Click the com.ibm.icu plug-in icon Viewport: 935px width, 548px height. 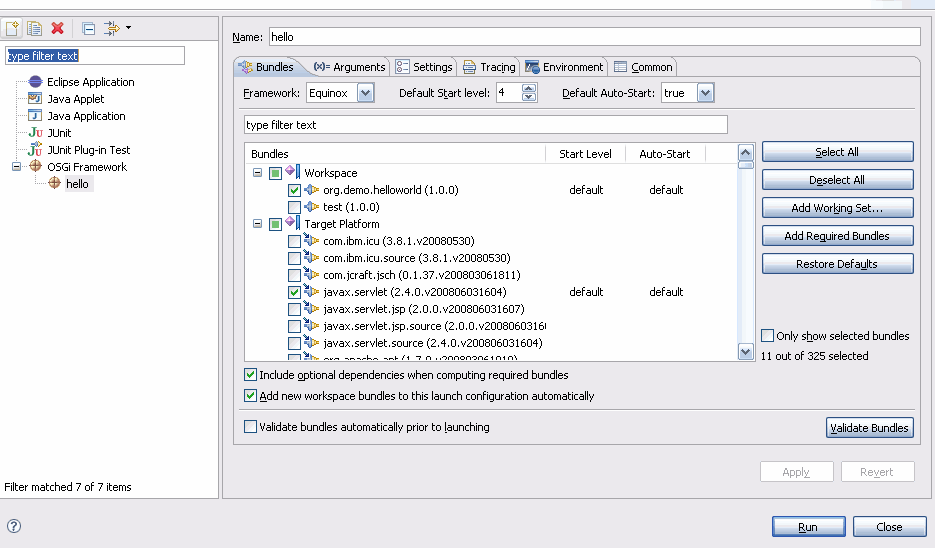[312, 240]
